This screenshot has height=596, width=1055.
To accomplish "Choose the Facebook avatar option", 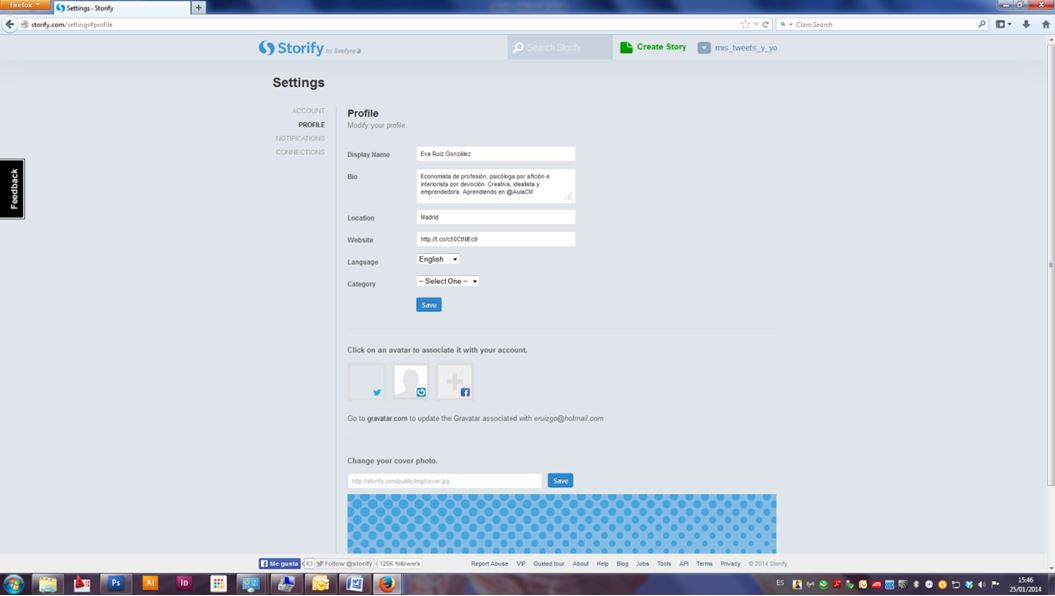I will tap(454, 382).
